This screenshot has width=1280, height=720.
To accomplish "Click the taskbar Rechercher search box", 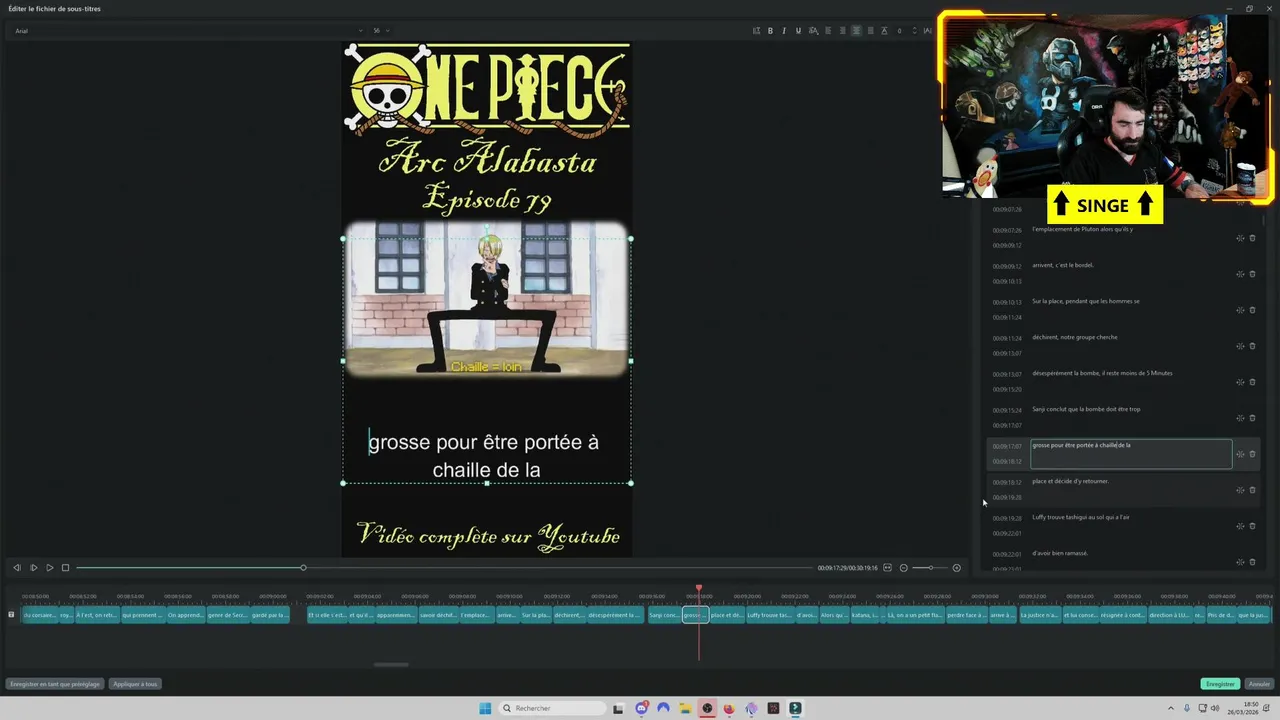I will point(552,708).
